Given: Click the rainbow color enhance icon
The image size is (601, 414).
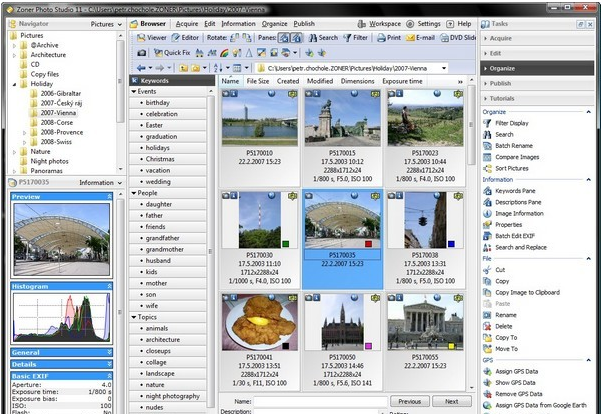Looking at the screenshot, I should [x=224, y=53].
